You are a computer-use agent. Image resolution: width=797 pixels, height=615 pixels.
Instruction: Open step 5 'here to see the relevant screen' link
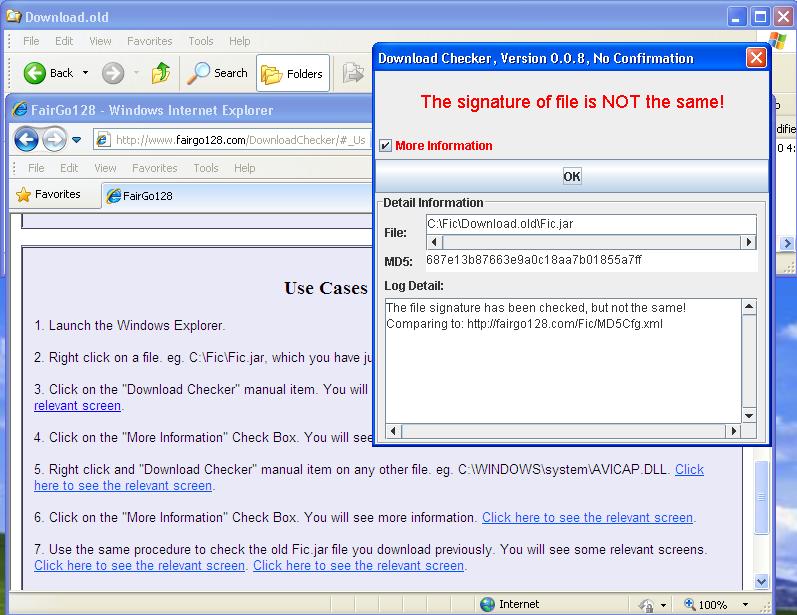tap(123, 486)
